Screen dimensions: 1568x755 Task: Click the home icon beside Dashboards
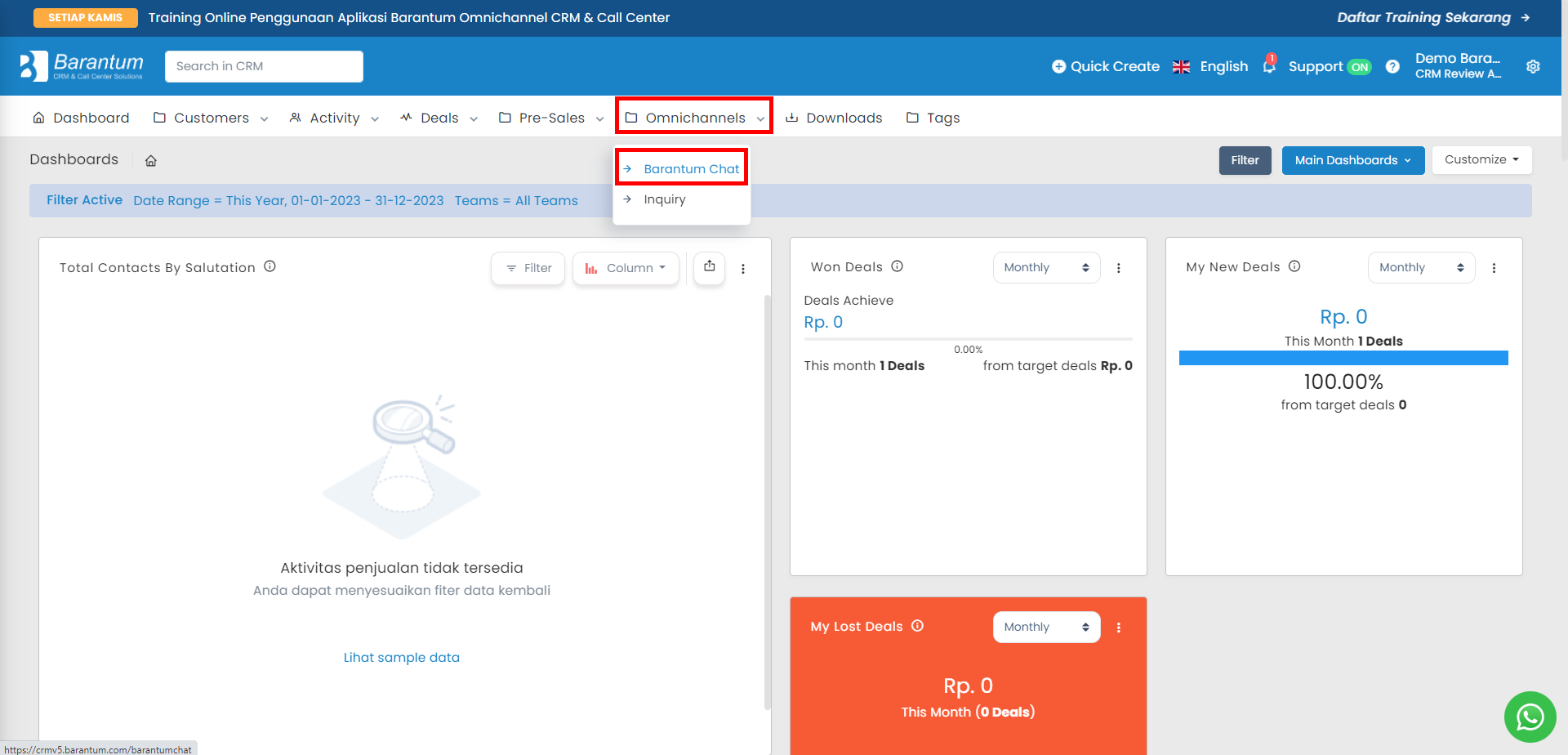click(x=151, y=161)
